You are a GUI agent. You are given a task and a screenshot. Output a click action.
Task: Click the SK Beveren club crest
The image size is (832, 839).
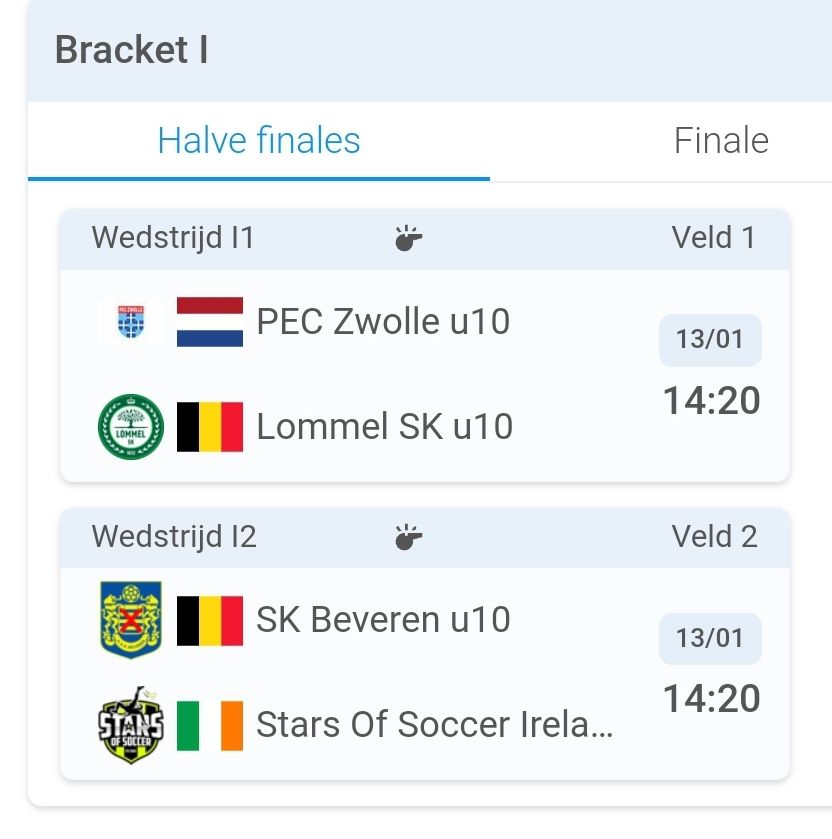(131, 620)
